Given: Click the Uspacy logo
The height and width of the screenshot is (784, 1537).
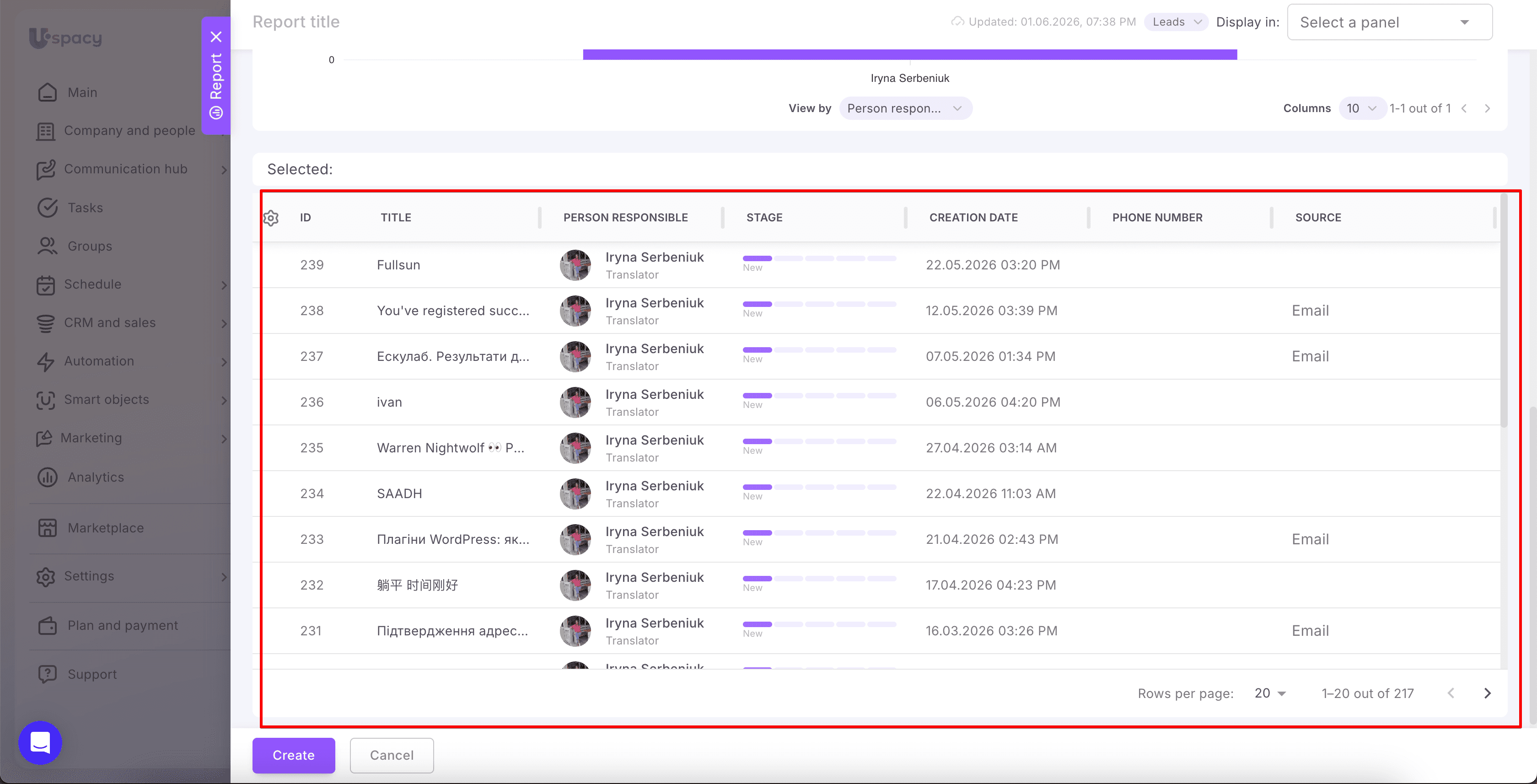Looking at the screenshot, I should 65,38.
